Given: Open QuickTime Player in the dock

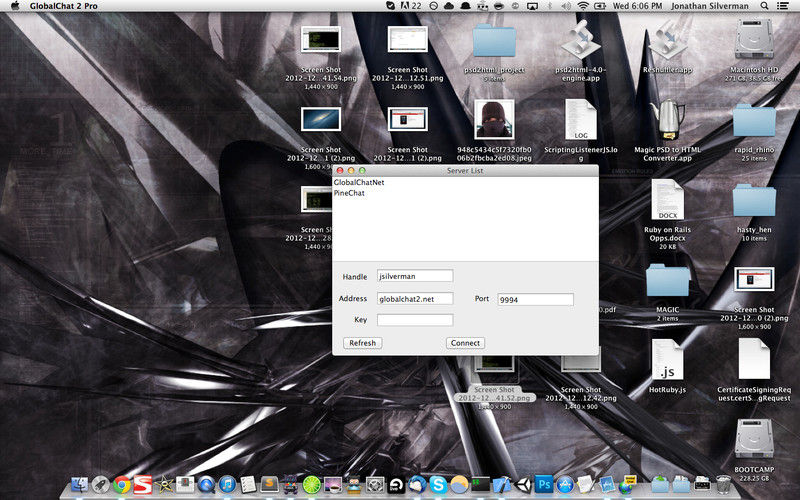Looking at the screenshot, I should 206,485.
